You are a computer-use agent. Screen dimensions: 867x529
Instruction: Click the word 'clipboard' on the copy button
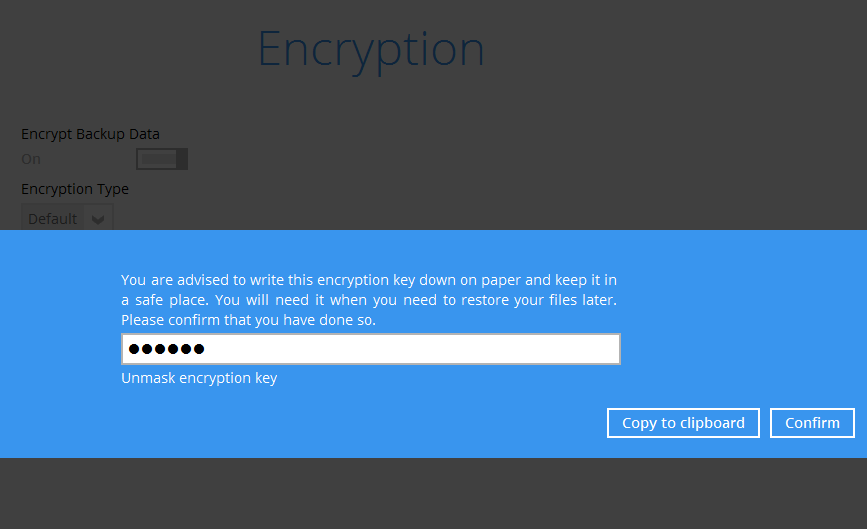712,423
